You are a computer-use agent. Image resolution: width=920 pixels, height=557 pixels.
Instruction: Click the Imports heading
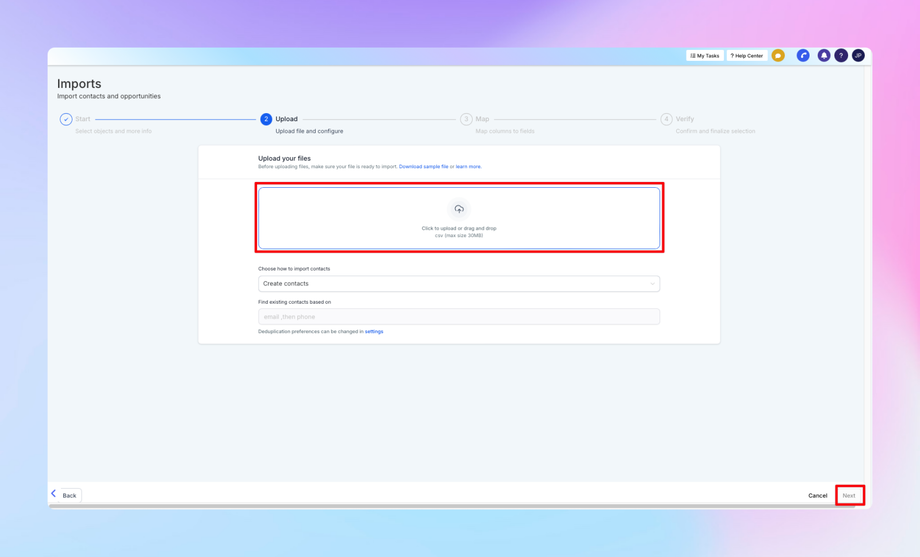pyautogui.click(x=79, y=83)
